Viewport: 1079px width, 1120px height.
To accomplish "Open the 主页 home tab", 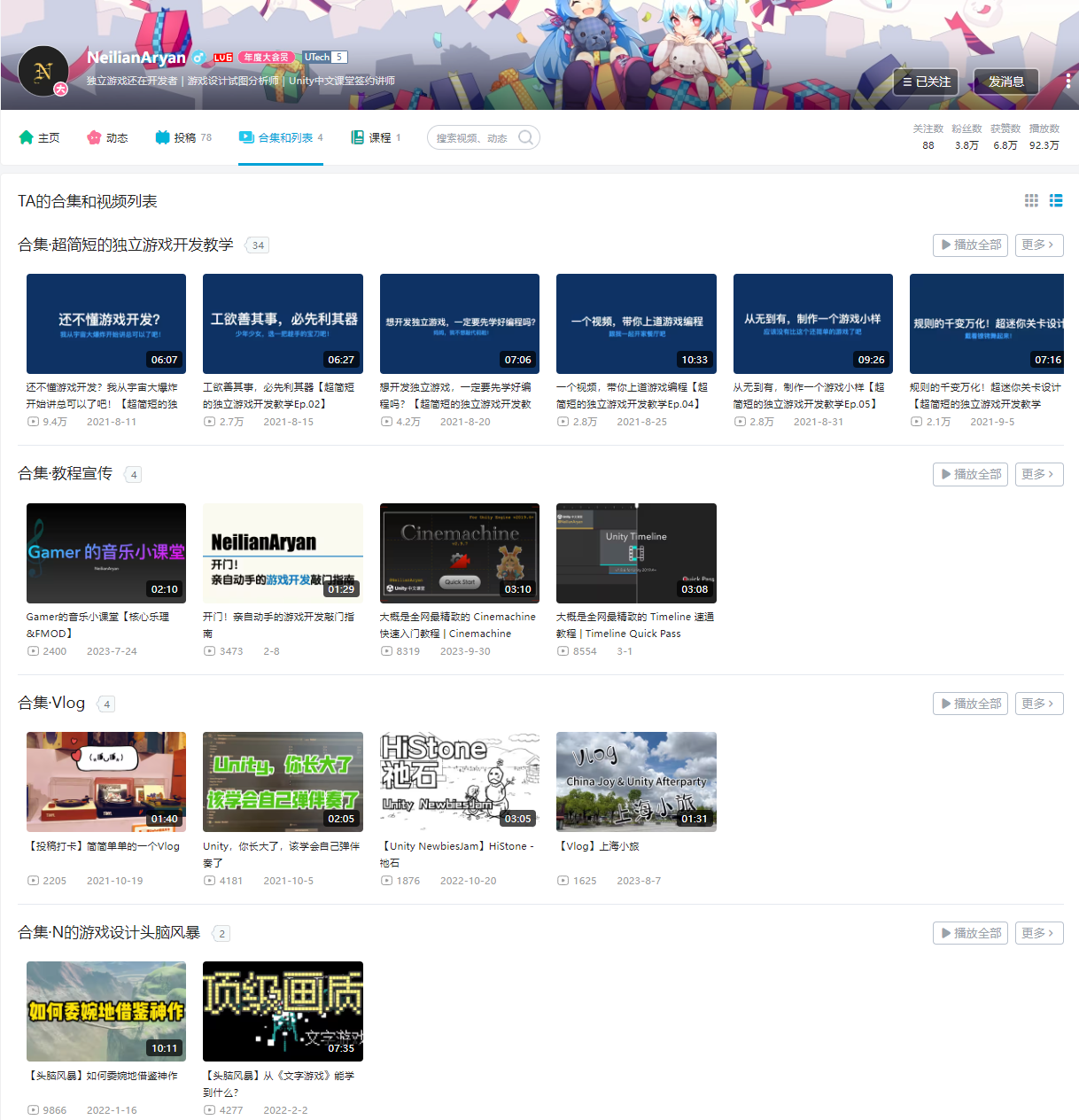I will pos(39,137).
